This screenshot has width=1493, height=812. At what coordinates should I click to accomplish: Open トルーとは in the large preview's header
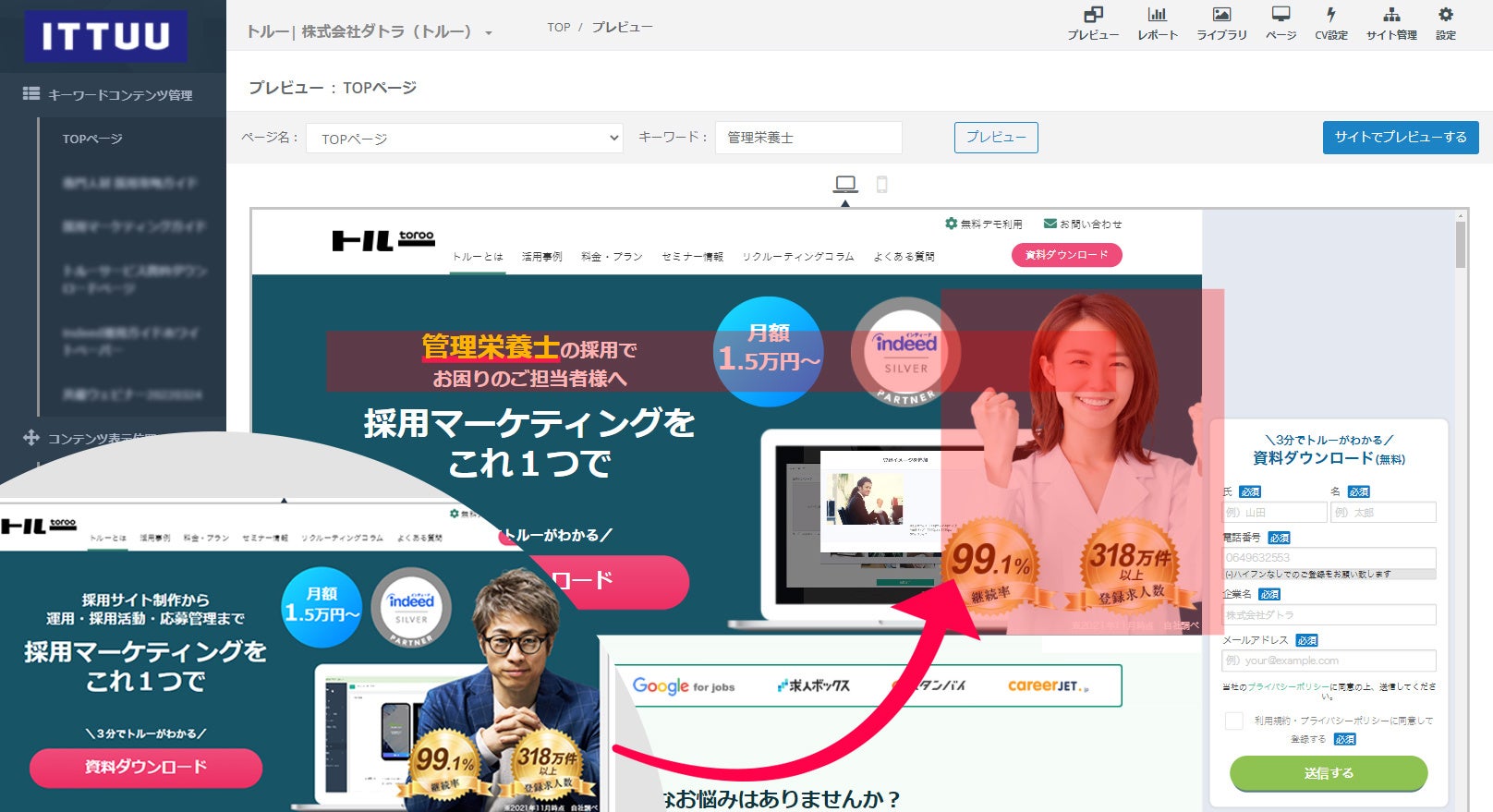tap(478, 257)
